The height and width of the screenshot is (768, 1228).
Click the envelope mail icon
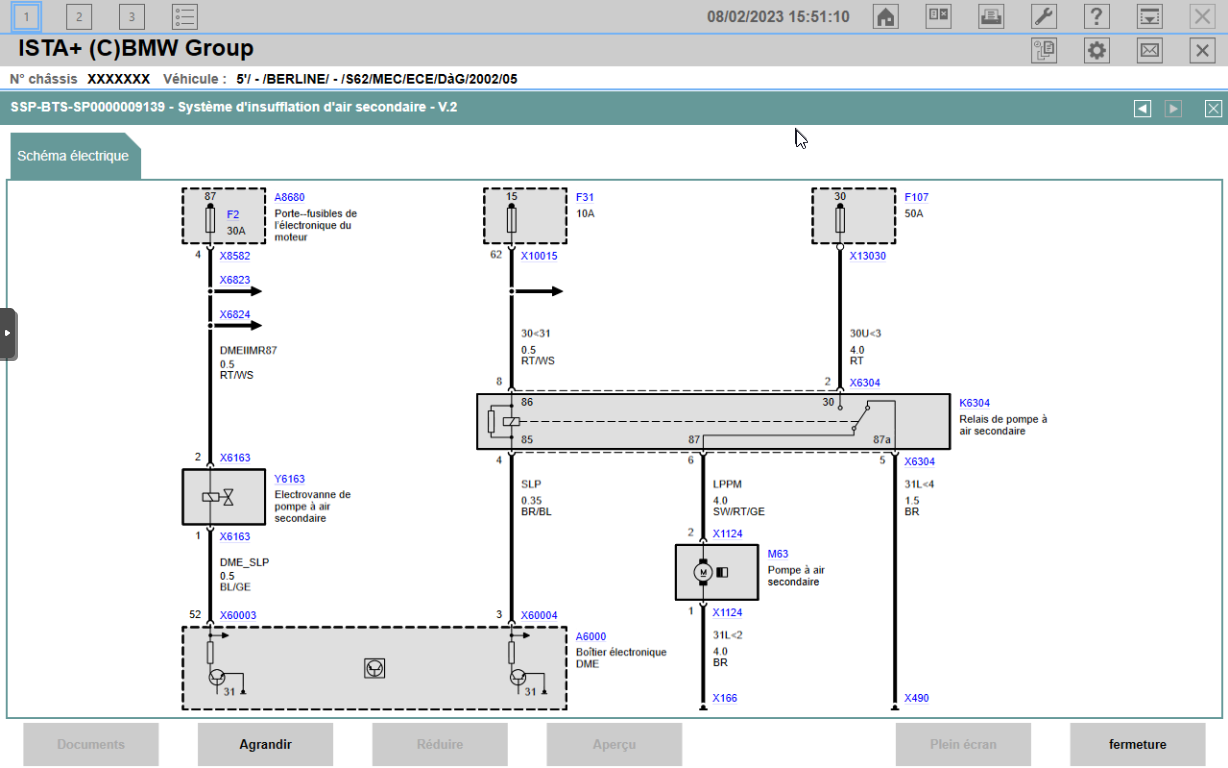point(1150,51)
